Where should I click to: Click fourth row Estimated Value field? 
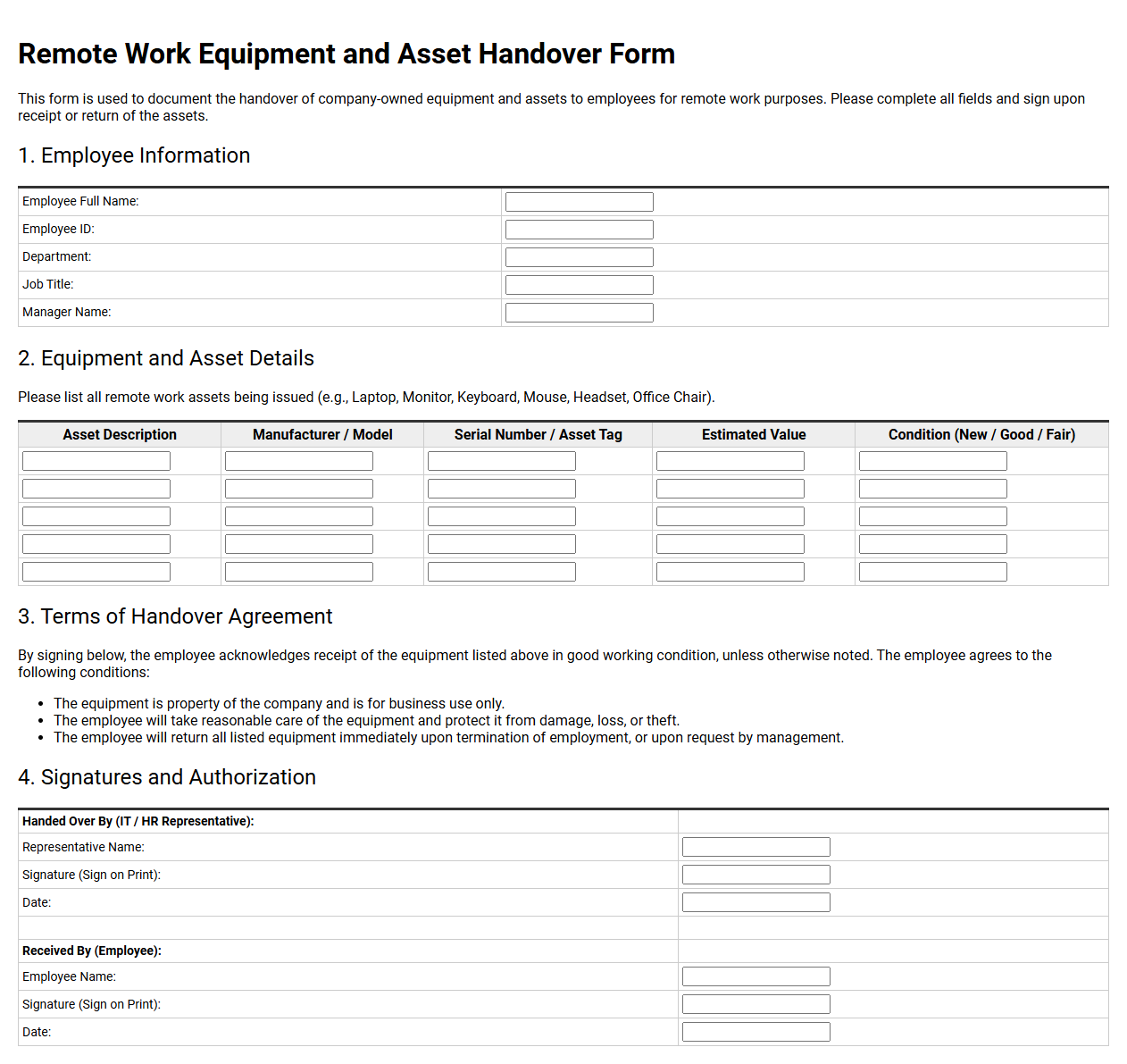coord(730,544)
